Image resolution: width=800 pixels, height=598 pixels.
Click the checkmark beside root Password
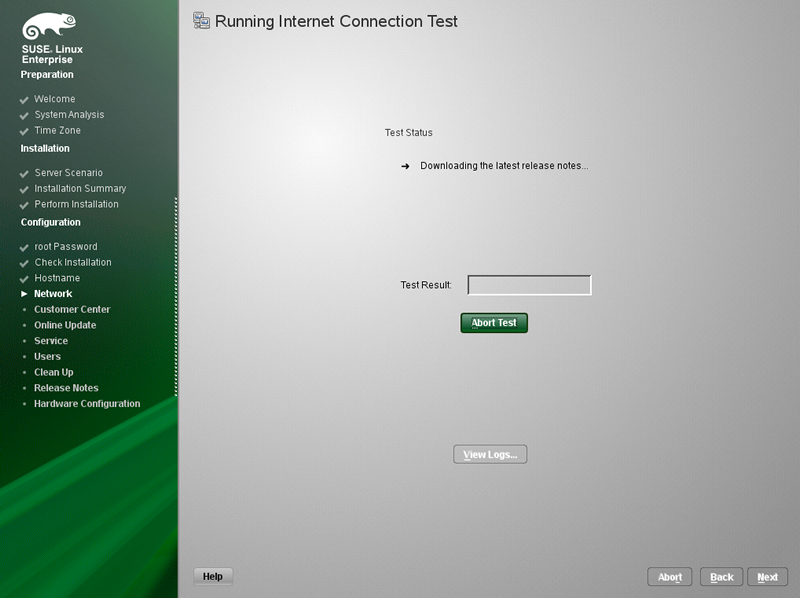(x=24, y=247)
